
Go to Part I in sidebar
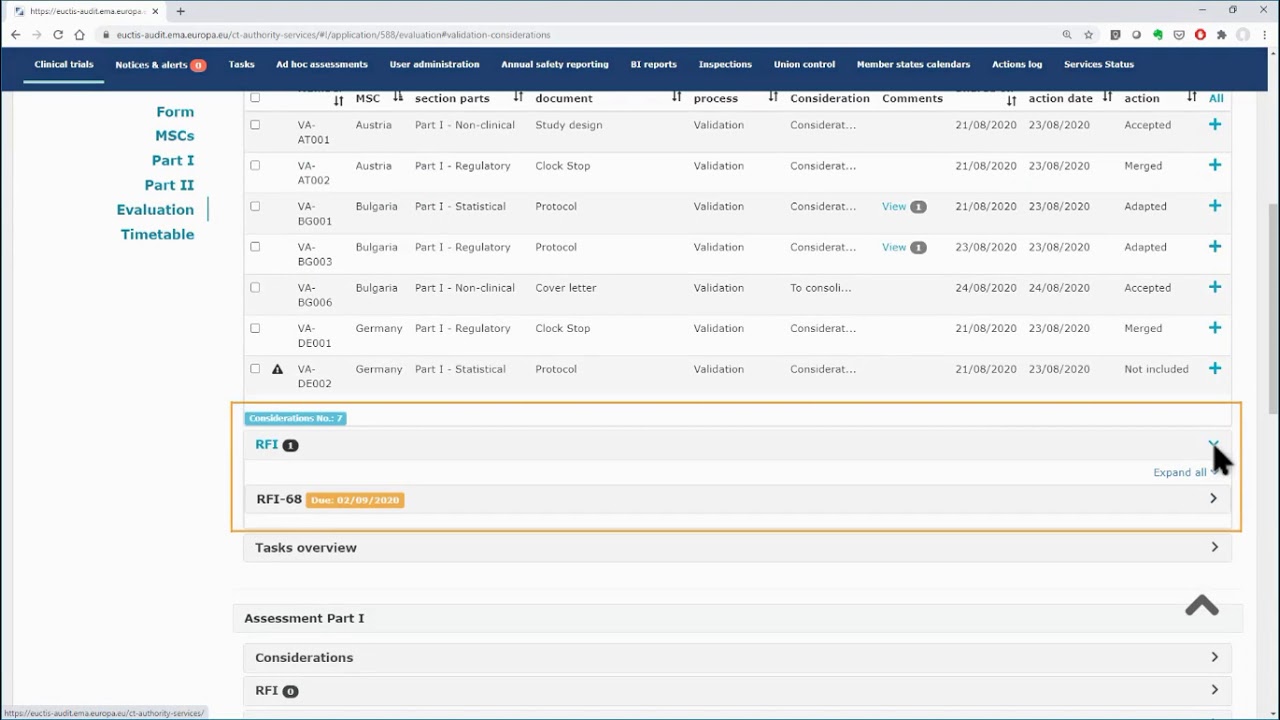pos(173,160)
